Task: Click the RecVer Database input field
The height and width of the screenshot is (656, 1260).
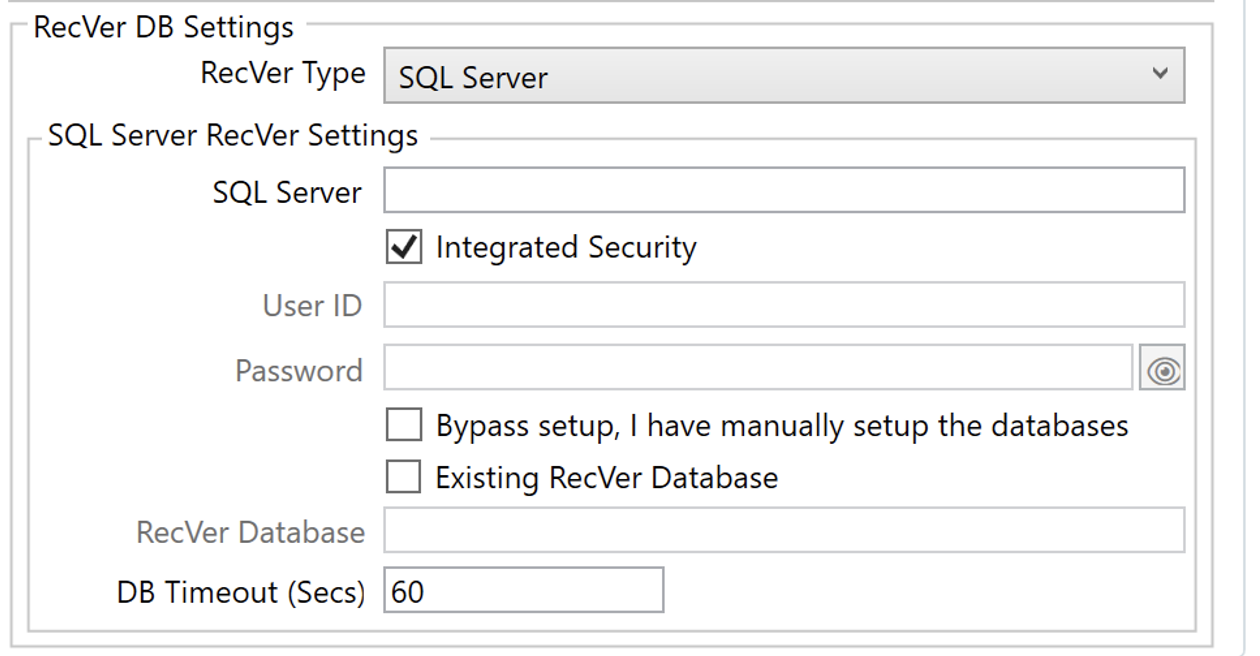Action: (x=784, y=530)
